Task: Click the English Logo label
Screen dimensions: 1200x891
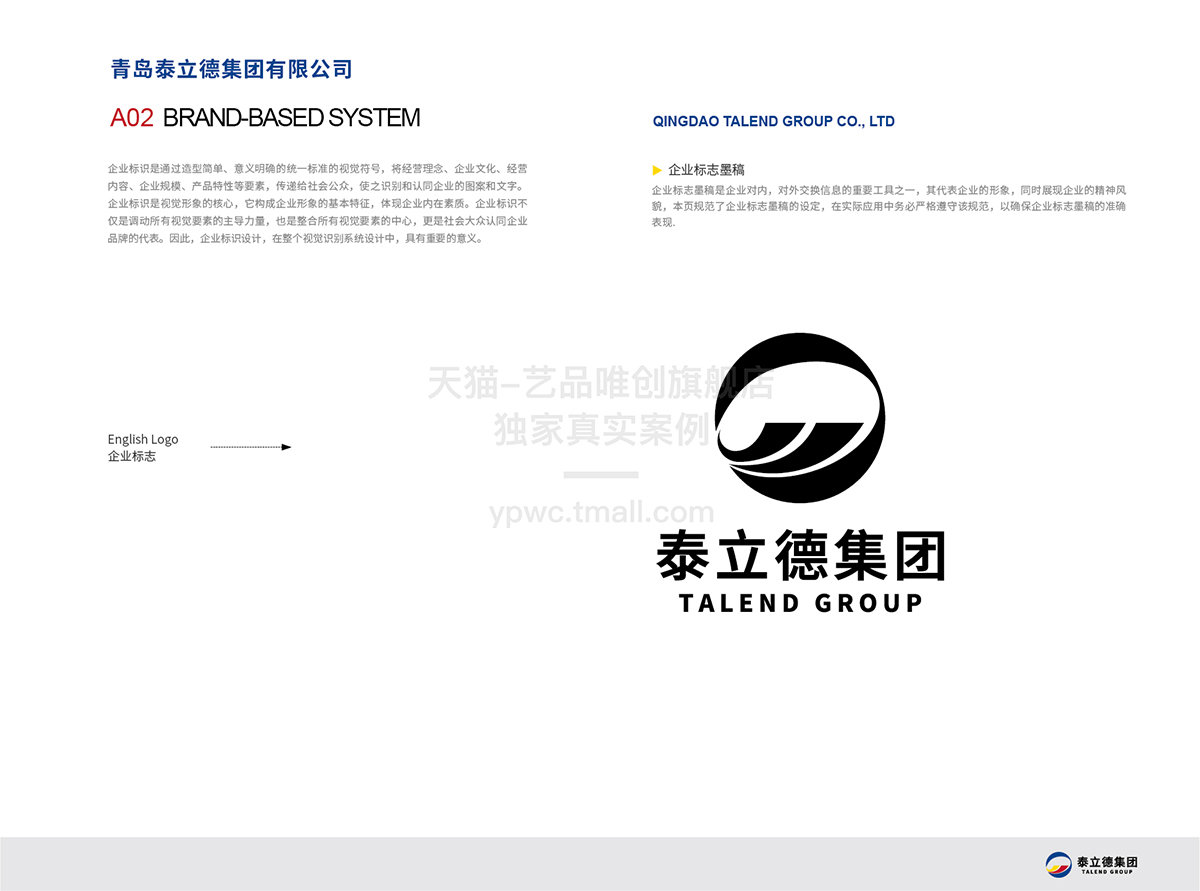Action: pos(143,439)
